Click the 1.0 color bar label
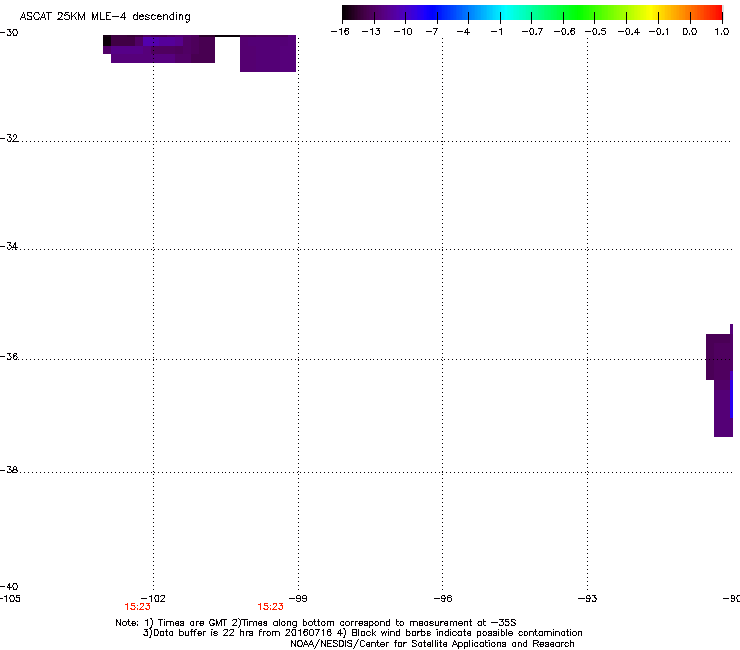 click(722, 32)
